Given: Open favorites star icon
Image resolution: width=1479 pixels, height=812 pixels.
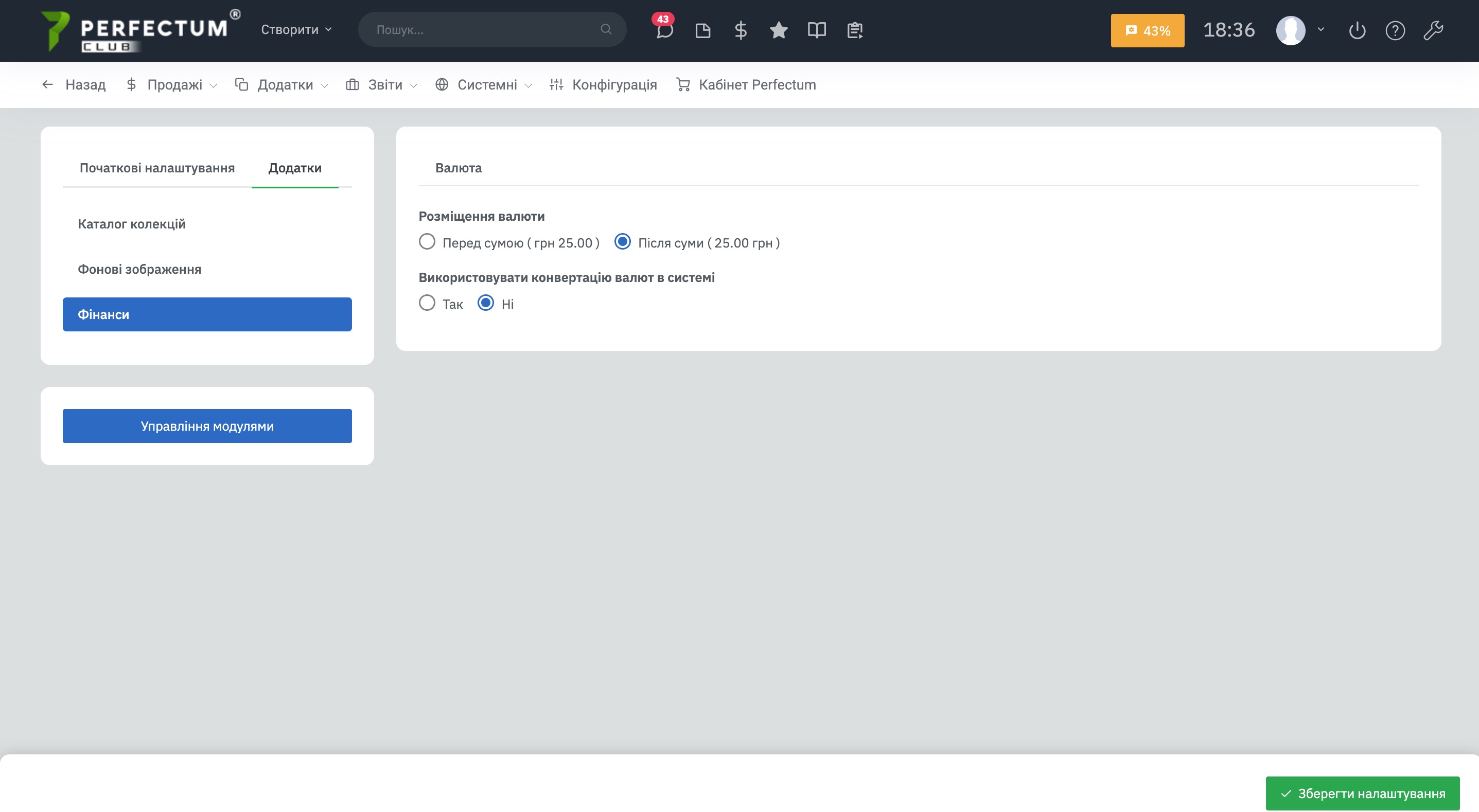Looking at the screenshot, I should coord(779,30).
